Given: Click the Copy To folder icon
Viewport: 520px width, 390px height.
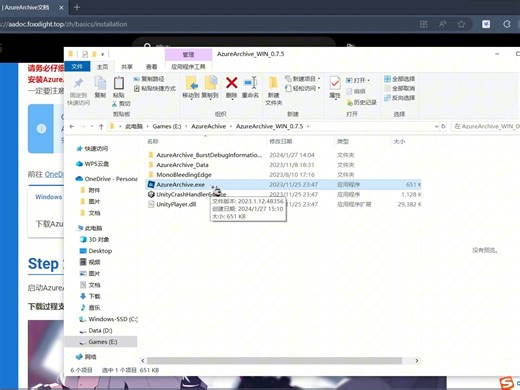Looking at the screenshot, I should click(x=210, y=83).
